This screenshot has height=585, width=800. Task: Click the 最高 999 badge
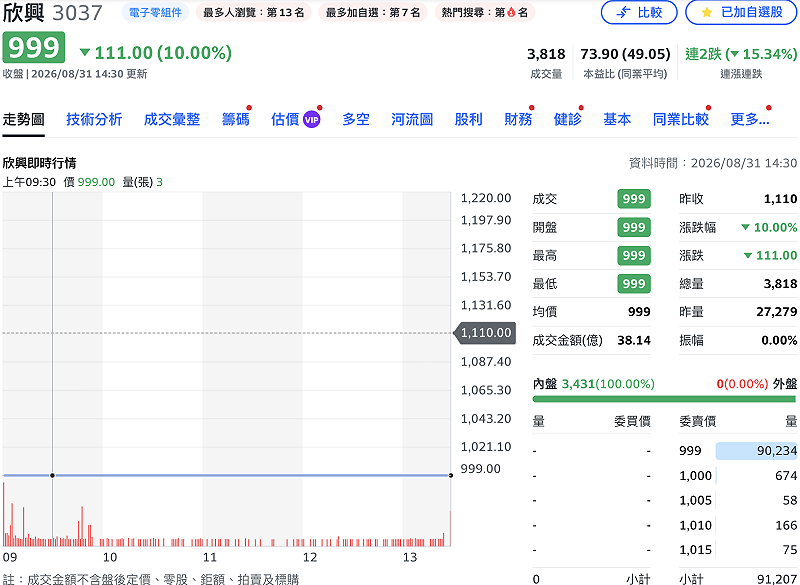[x=634, y=255]
